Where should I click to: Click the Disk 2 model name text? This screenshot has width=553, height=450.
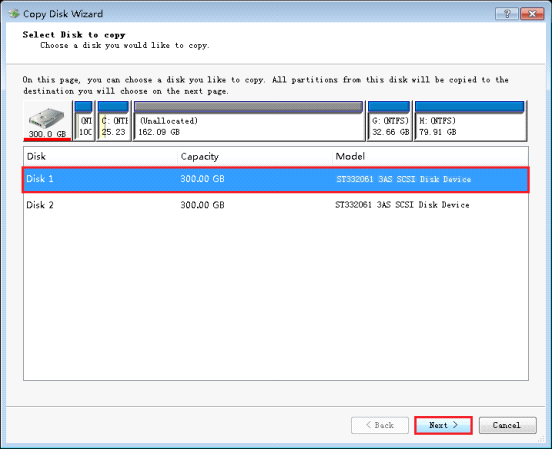(x=402, y=205)
